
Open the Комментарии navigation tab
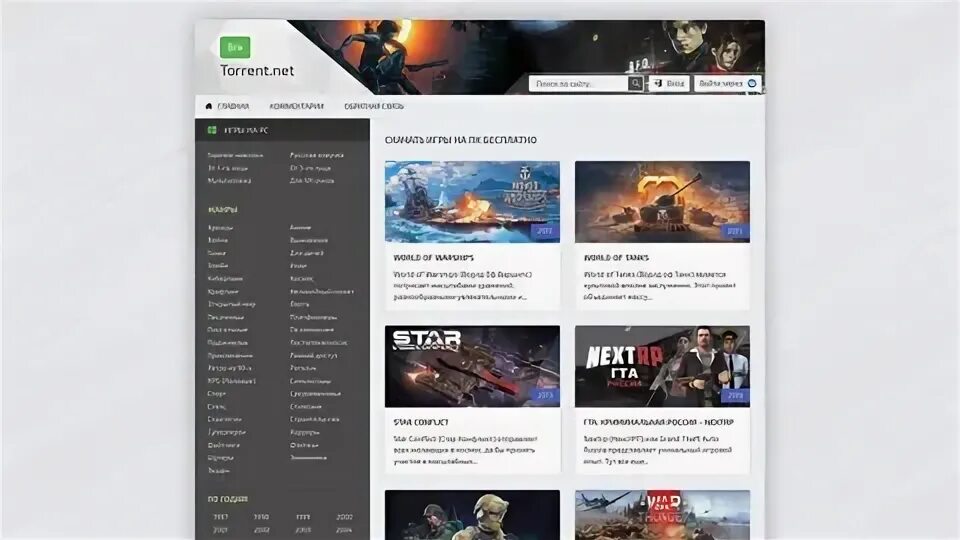click(296, 106)
